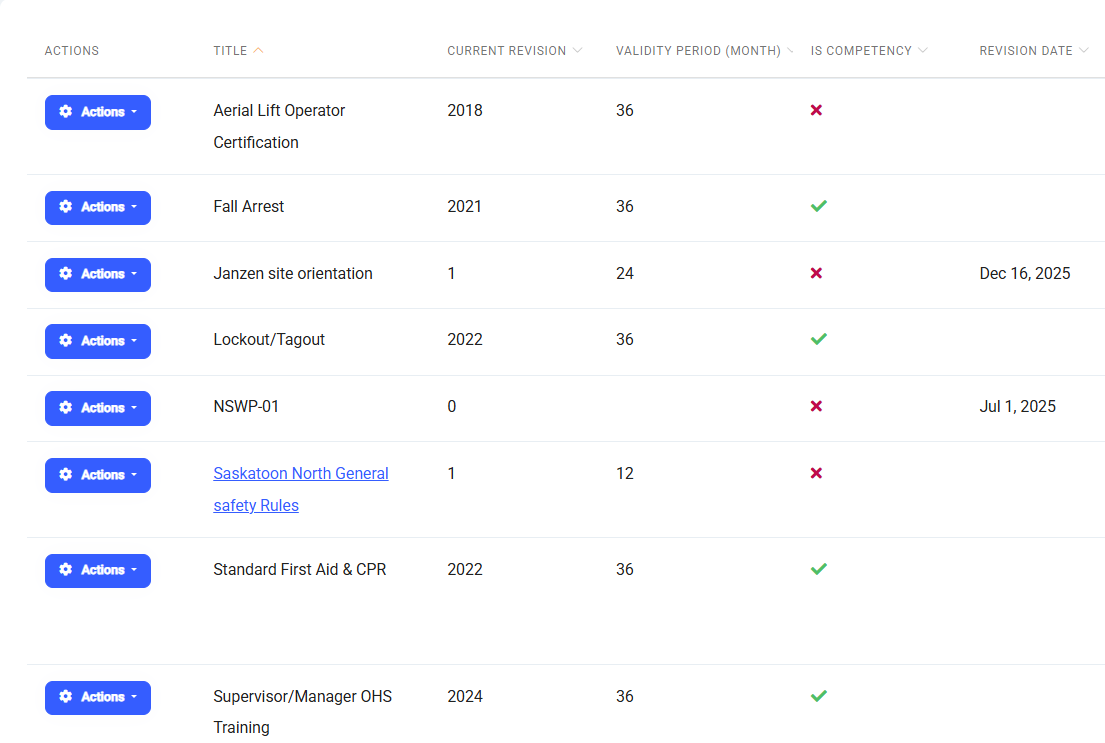Screen dimensions: 1105x743
Task: Open Saskatoon North General safety Rules link
Action: point(300,474)
